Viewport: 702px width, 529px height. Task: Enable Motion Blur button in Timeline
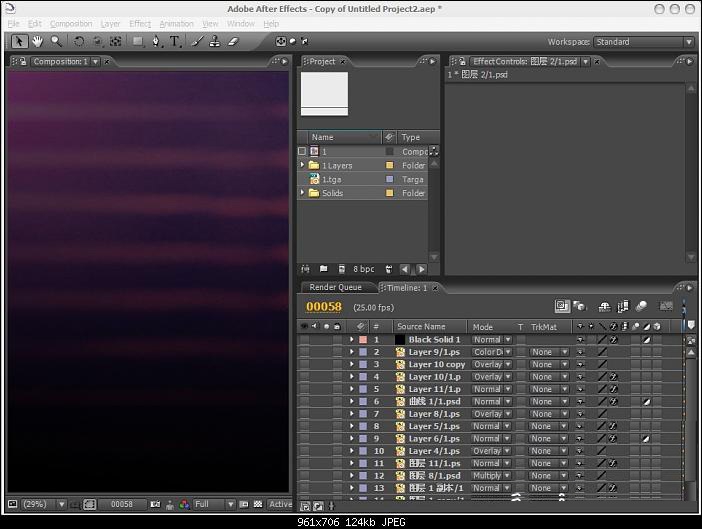pos(641,306)
